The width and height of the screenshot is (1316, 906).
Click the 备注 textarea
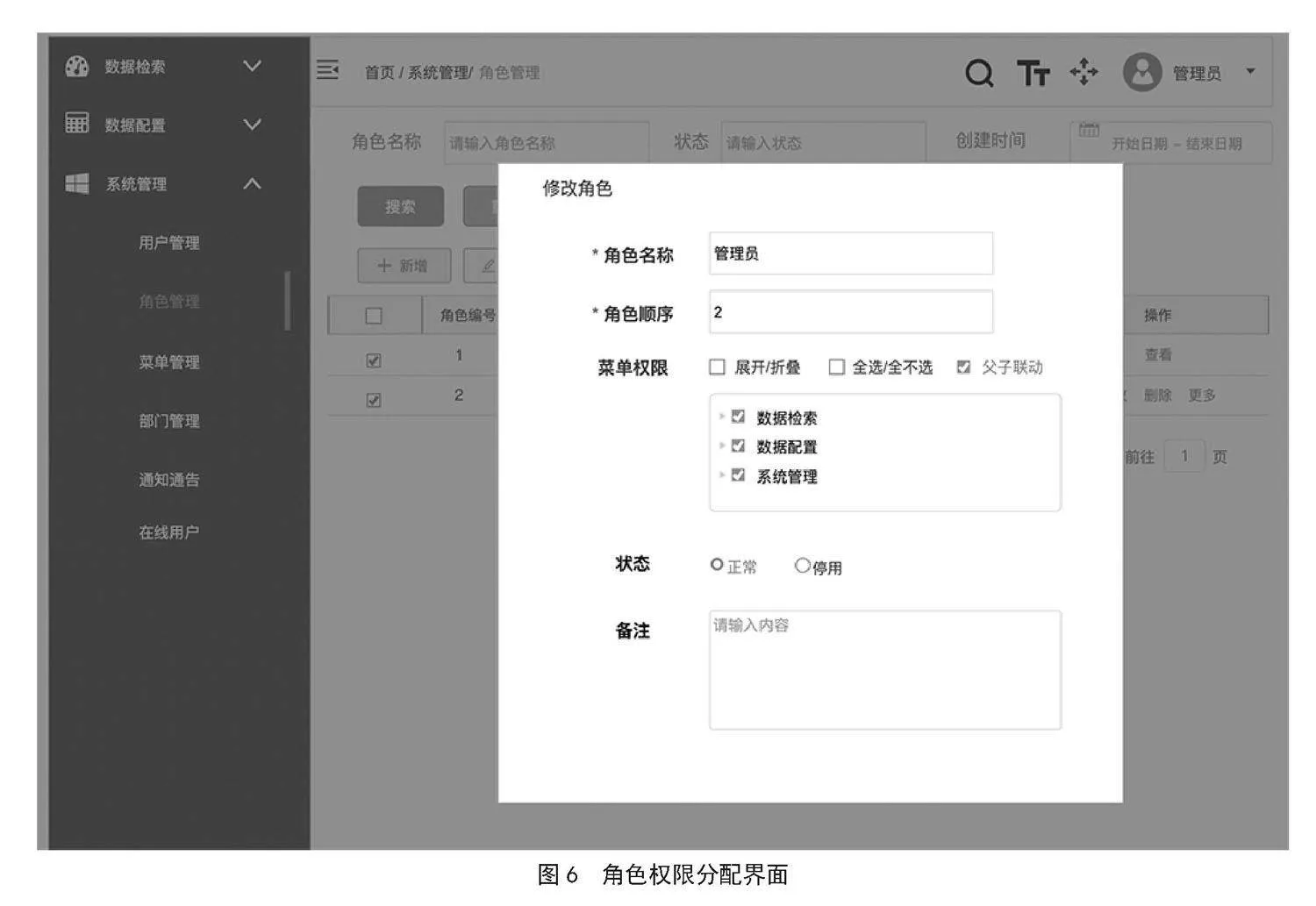coord(885,670)
